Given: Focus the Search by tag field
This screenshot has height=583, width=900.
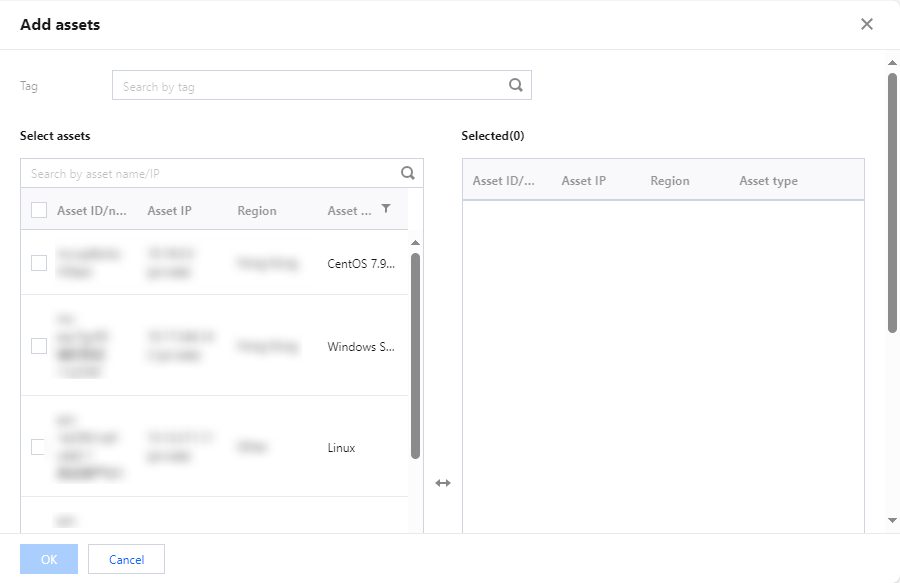Looking at the screenshot, I should [x=310, y=86].
